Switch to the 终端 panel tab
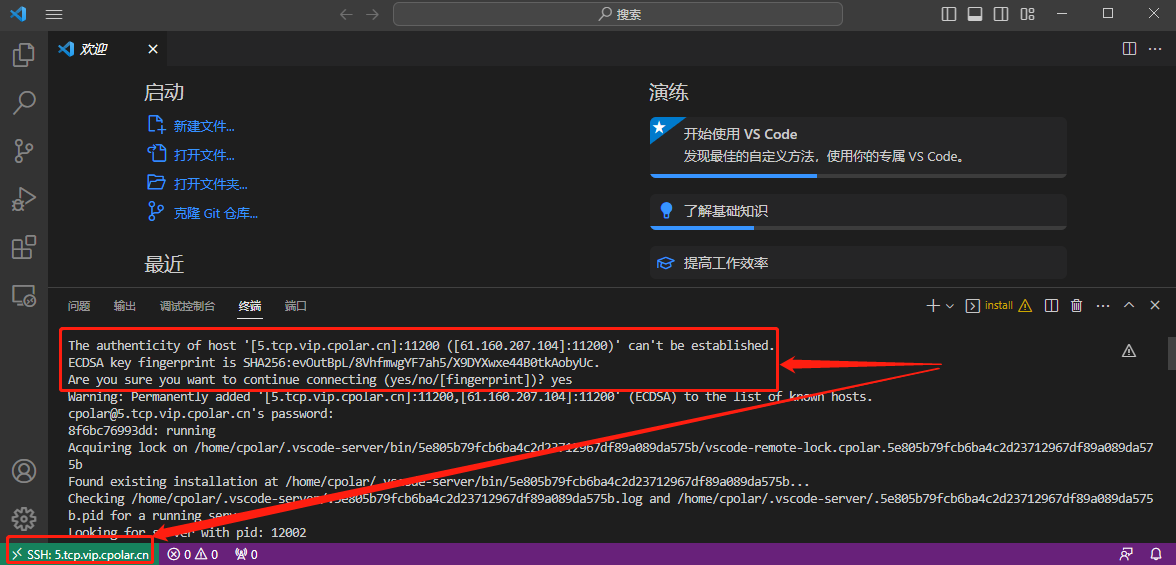Screen dimensions: 1176x565 point(250,306)
